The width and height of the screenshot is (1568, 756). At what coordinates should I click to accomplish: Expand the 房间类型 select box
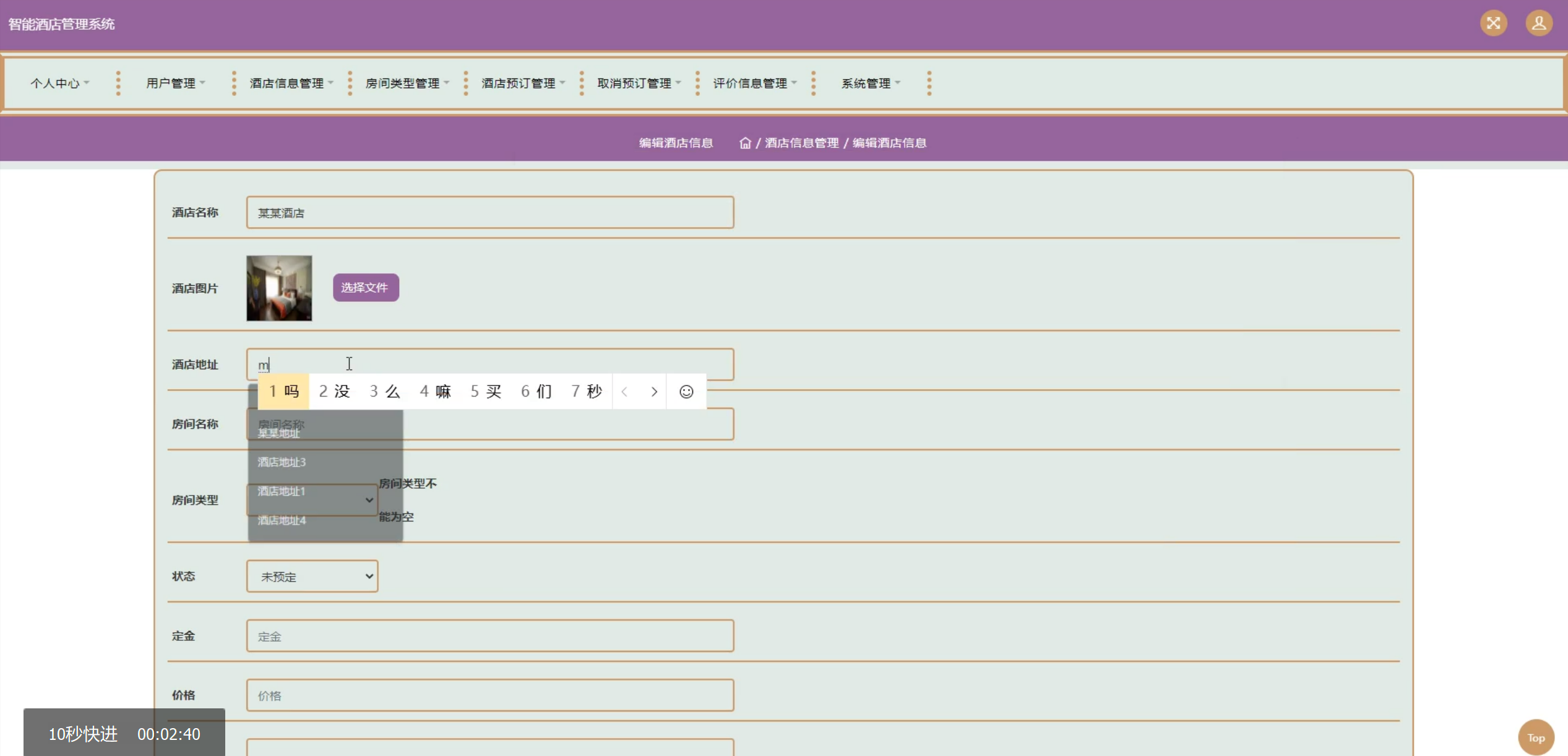pyautogui.click(x=369, y=500)
